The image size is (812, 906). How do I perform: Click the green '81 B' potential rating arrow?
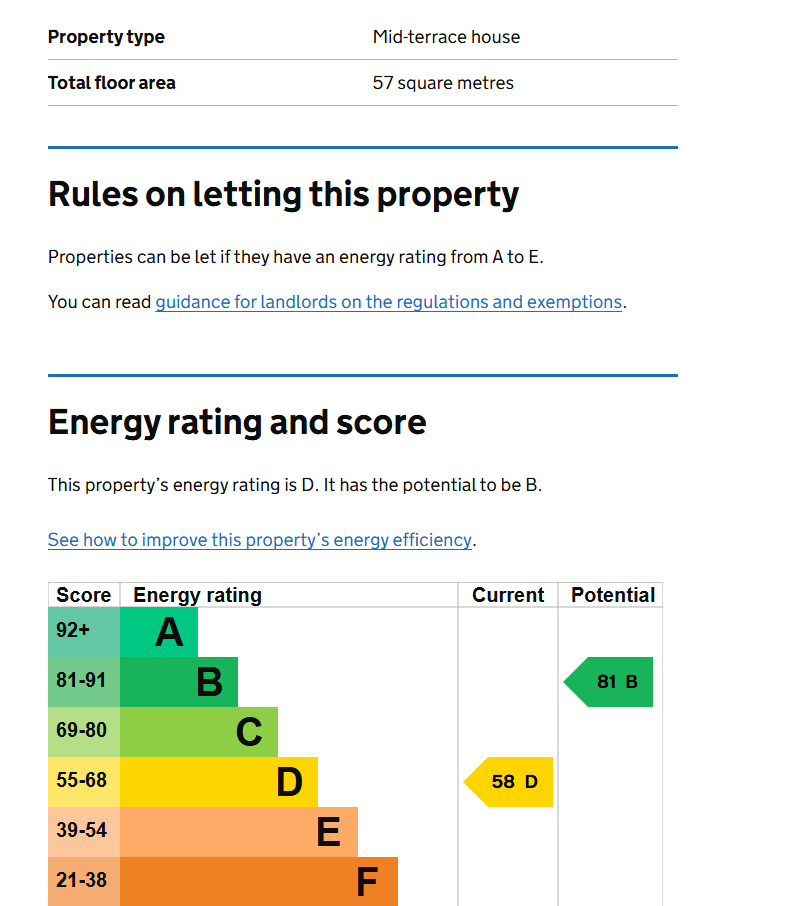click(x=610, y=682)
